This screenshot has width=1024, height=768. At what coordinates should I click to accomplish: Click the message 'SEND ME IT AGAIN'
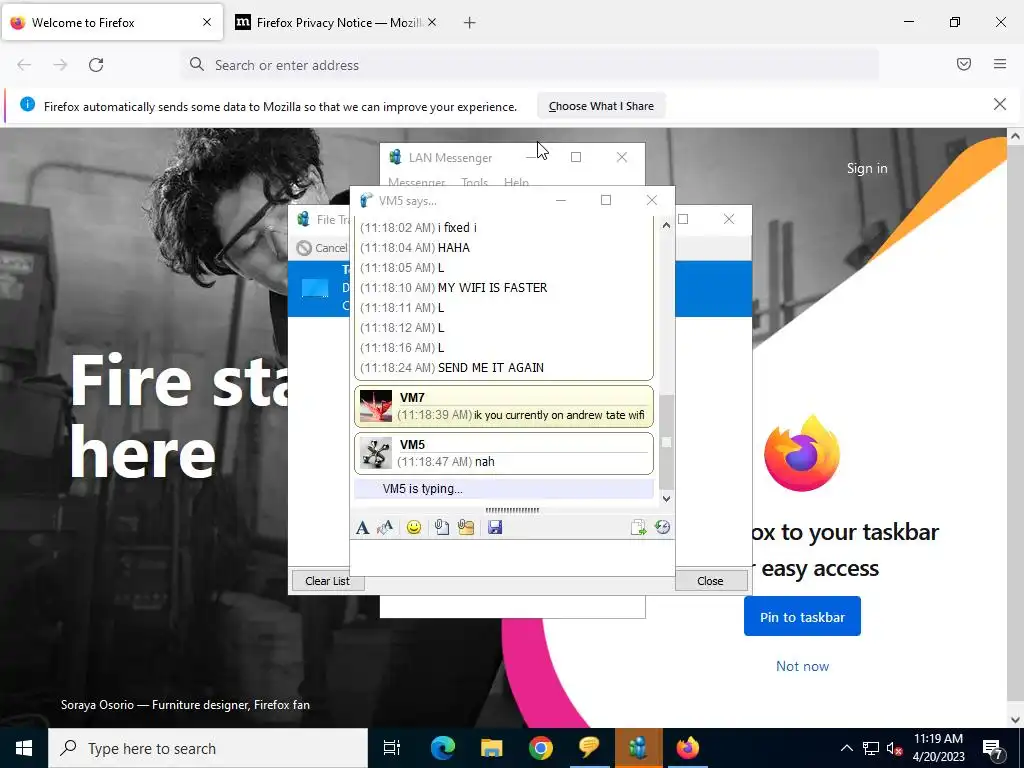coord(490,368)
